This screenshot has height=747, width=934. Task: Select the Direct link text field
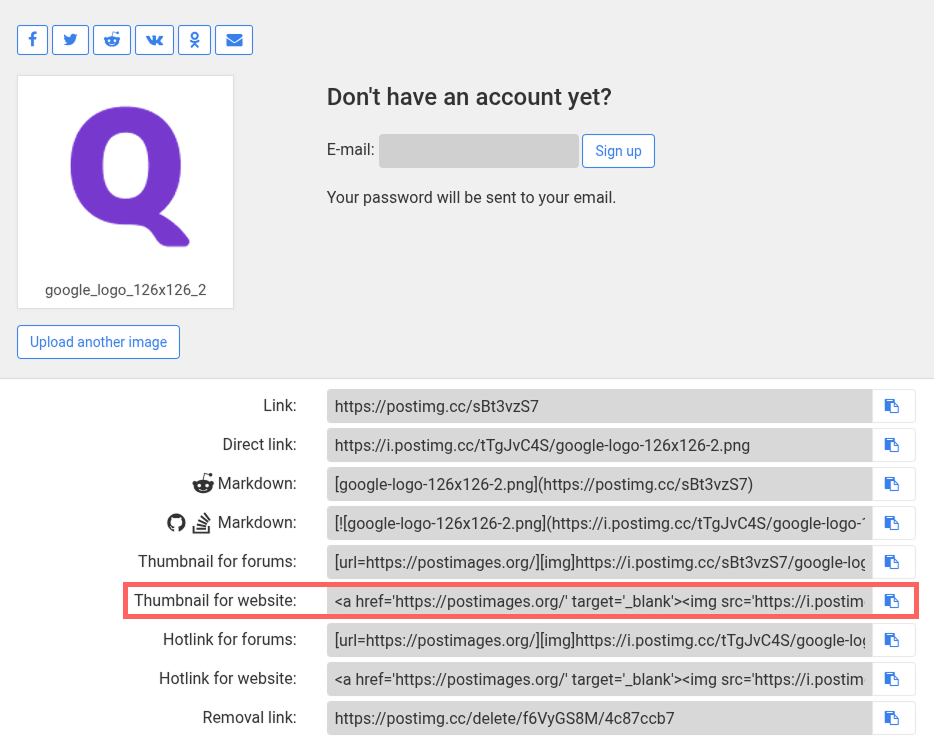[599, 445]
